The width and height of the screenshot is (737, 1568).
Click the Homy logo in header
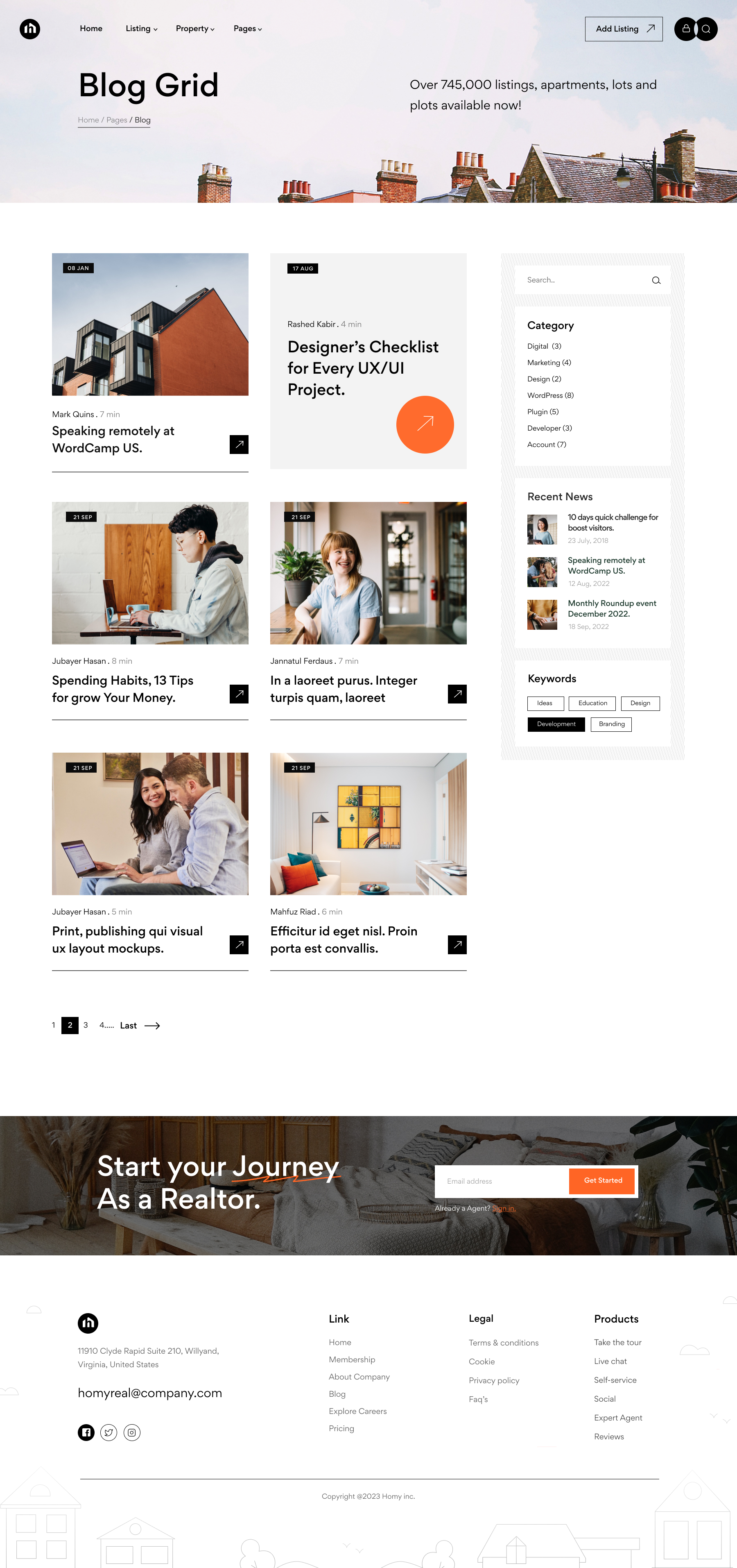click(x=30, y=29)
